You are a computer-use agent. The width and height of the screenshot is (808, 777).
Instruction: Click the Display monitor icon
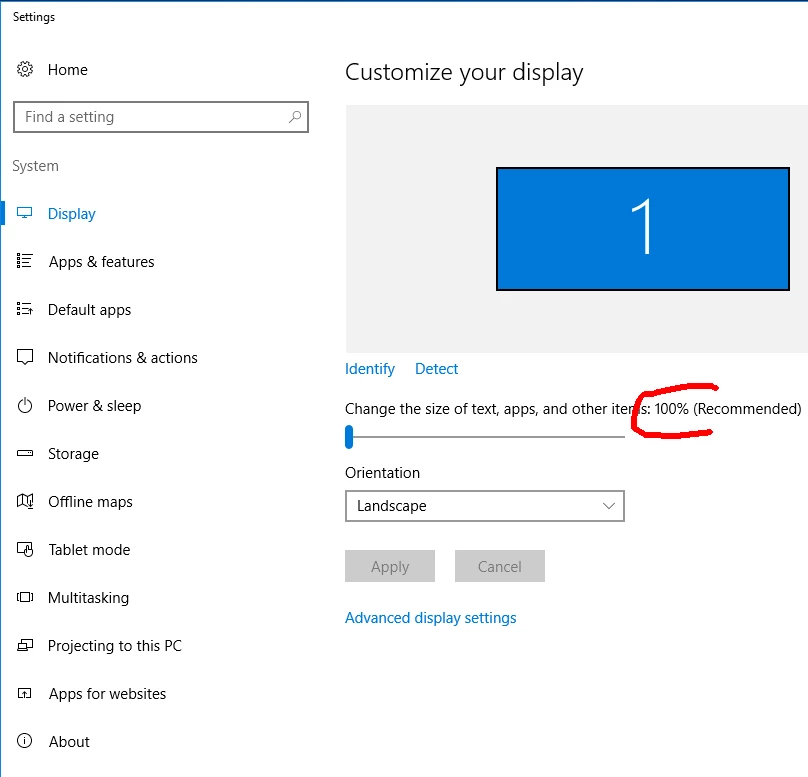(x=24, y=213)
